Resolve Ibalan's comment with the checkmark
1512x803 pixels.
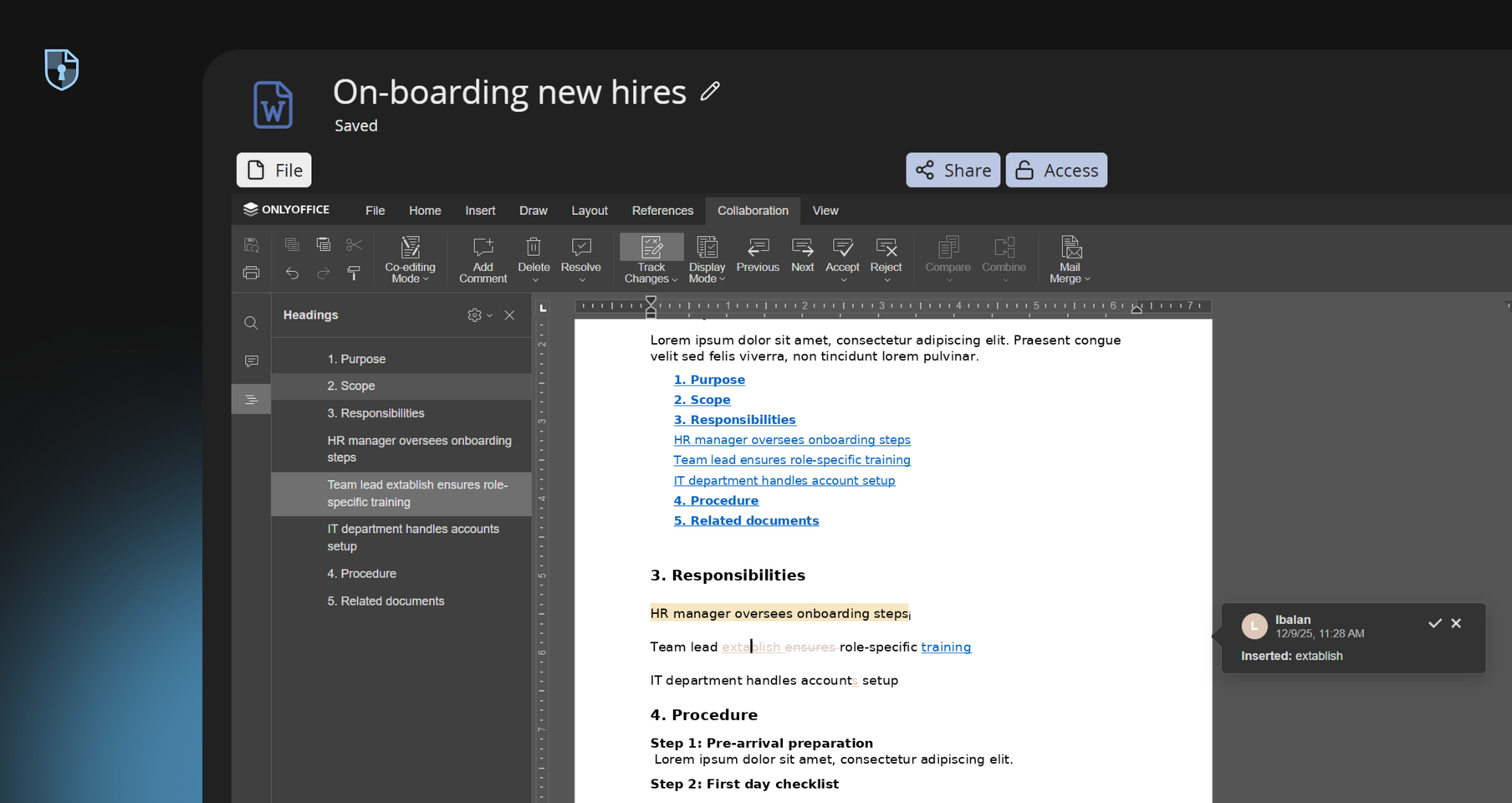coord(1435,623)
